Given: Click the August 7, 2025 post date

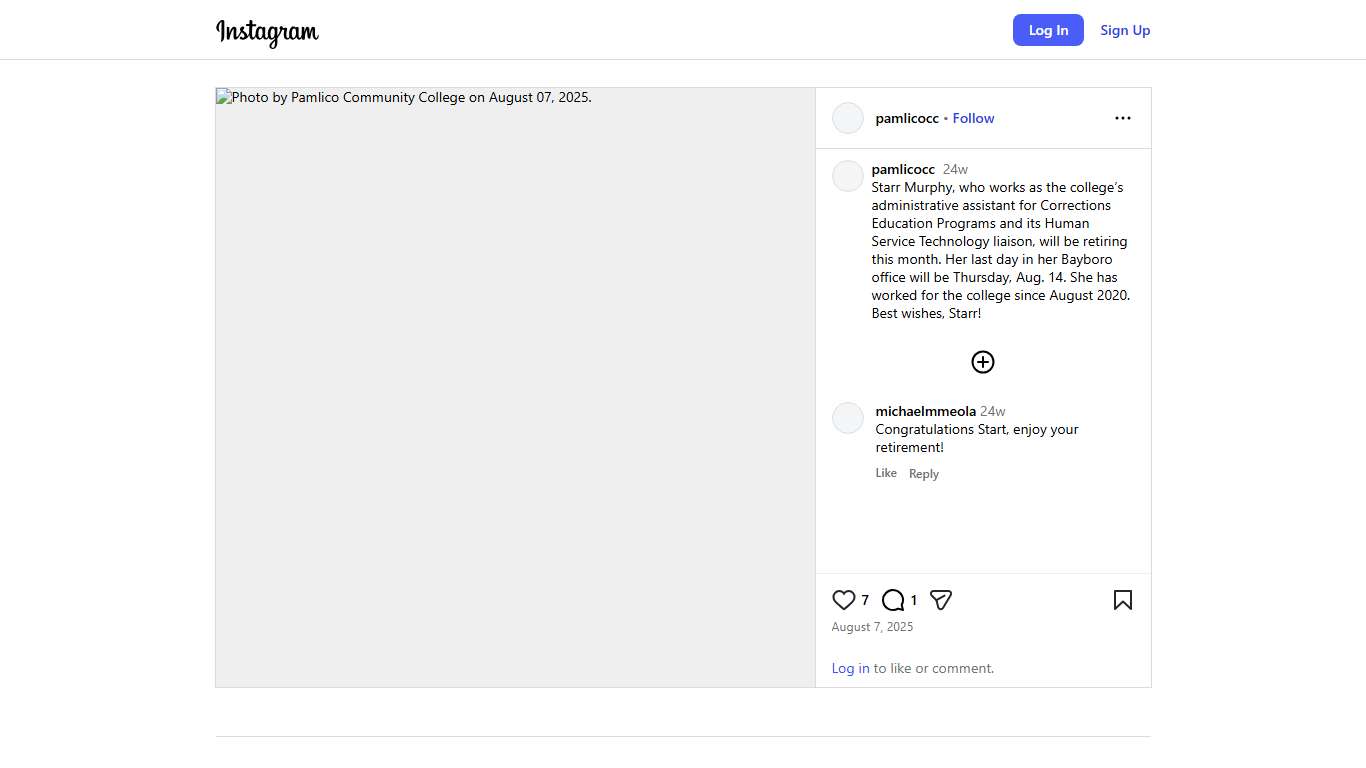Looking at the screenshot, I should tap(872, 627).
